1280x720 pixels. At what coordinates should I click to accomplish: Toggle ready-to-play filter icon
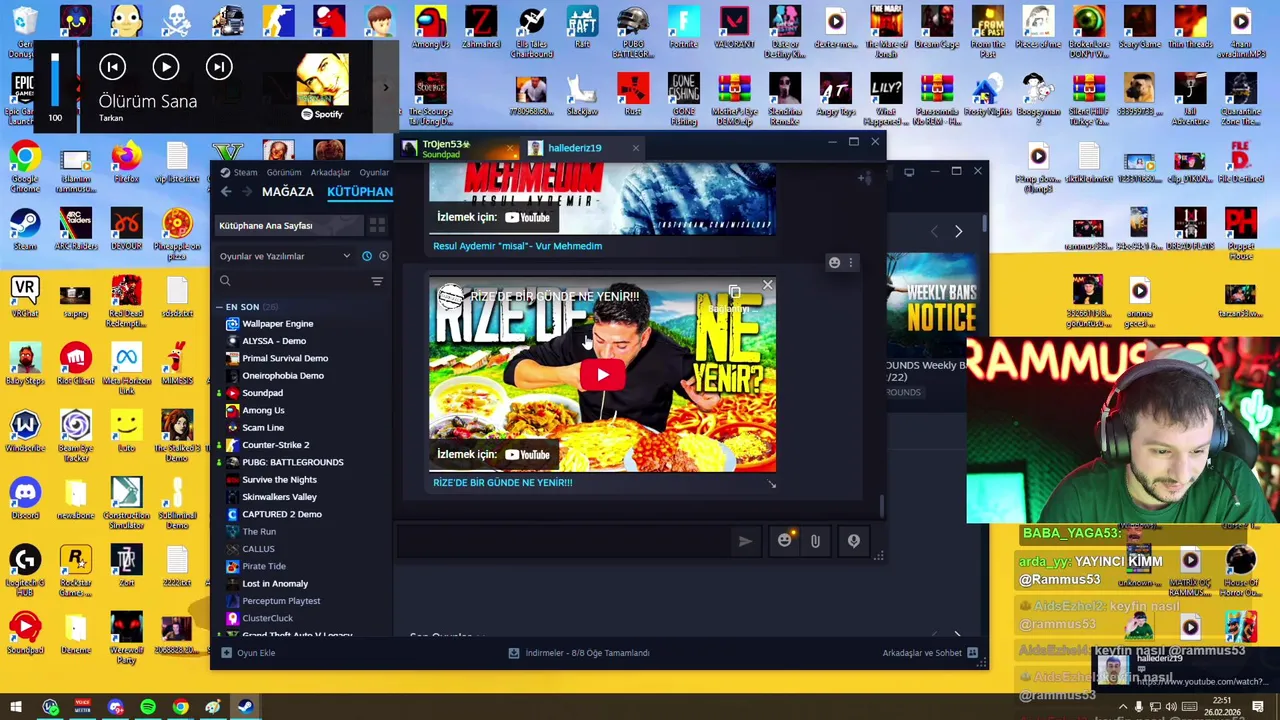click(384, 256)
